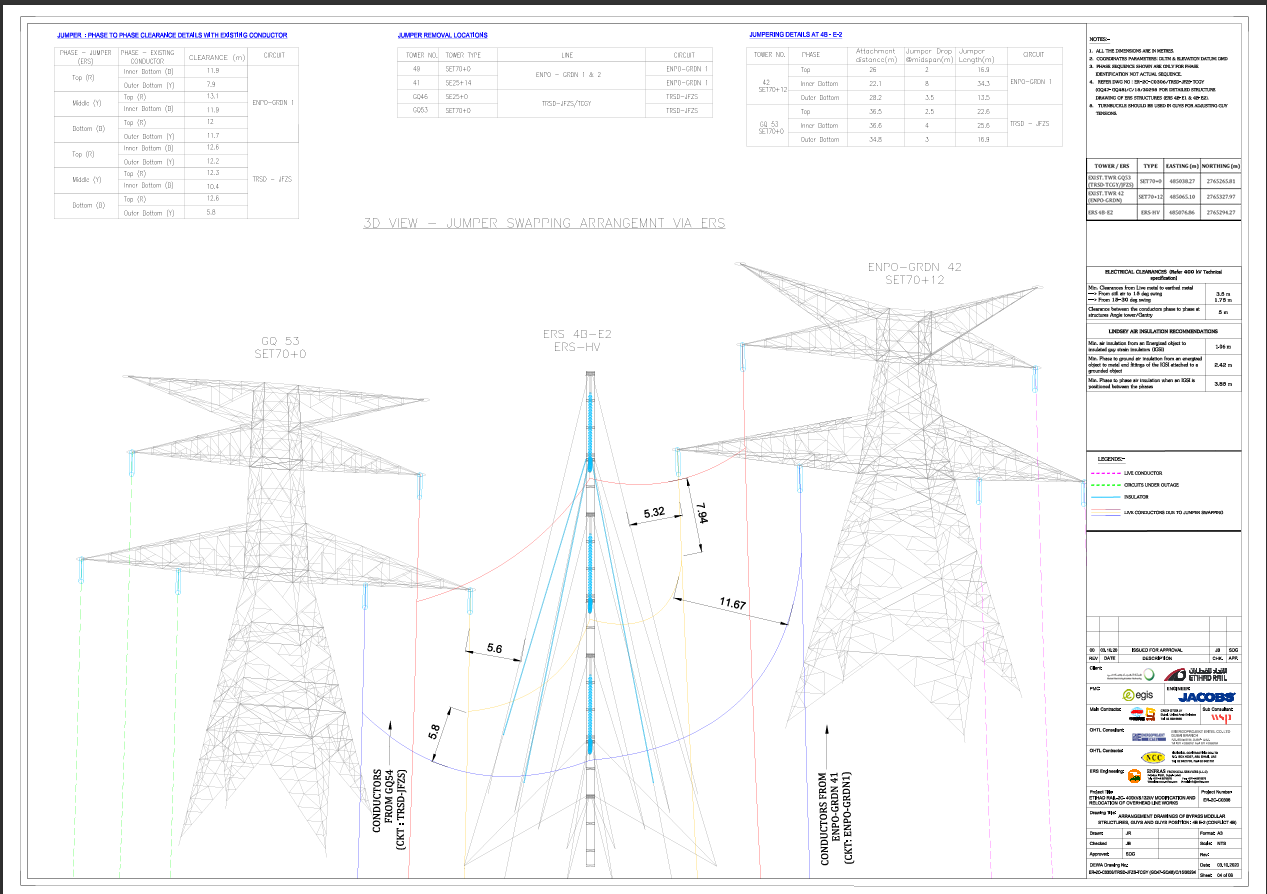Viewport: 1267px width, 894px height.
Task: Select the 'JUMPER REMOVAL LOCATIONS' table heading
Action: 442,34
